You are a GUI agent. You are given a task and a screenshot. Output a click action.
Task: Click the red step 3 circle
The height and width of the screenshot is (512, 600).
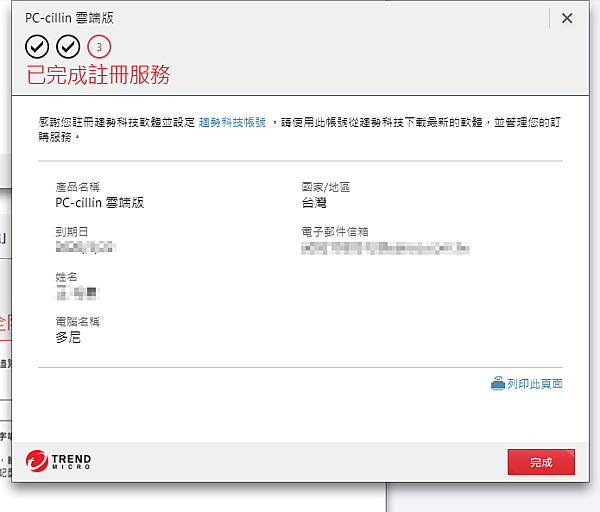(99, 47)
